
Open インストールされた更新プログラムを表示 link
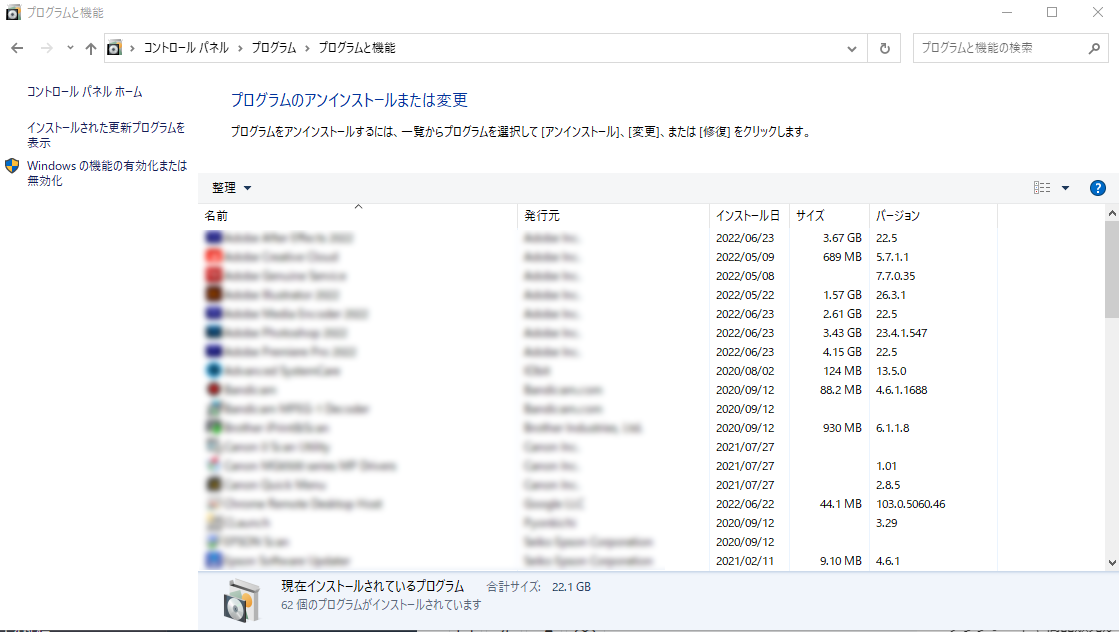pos(106,135)
